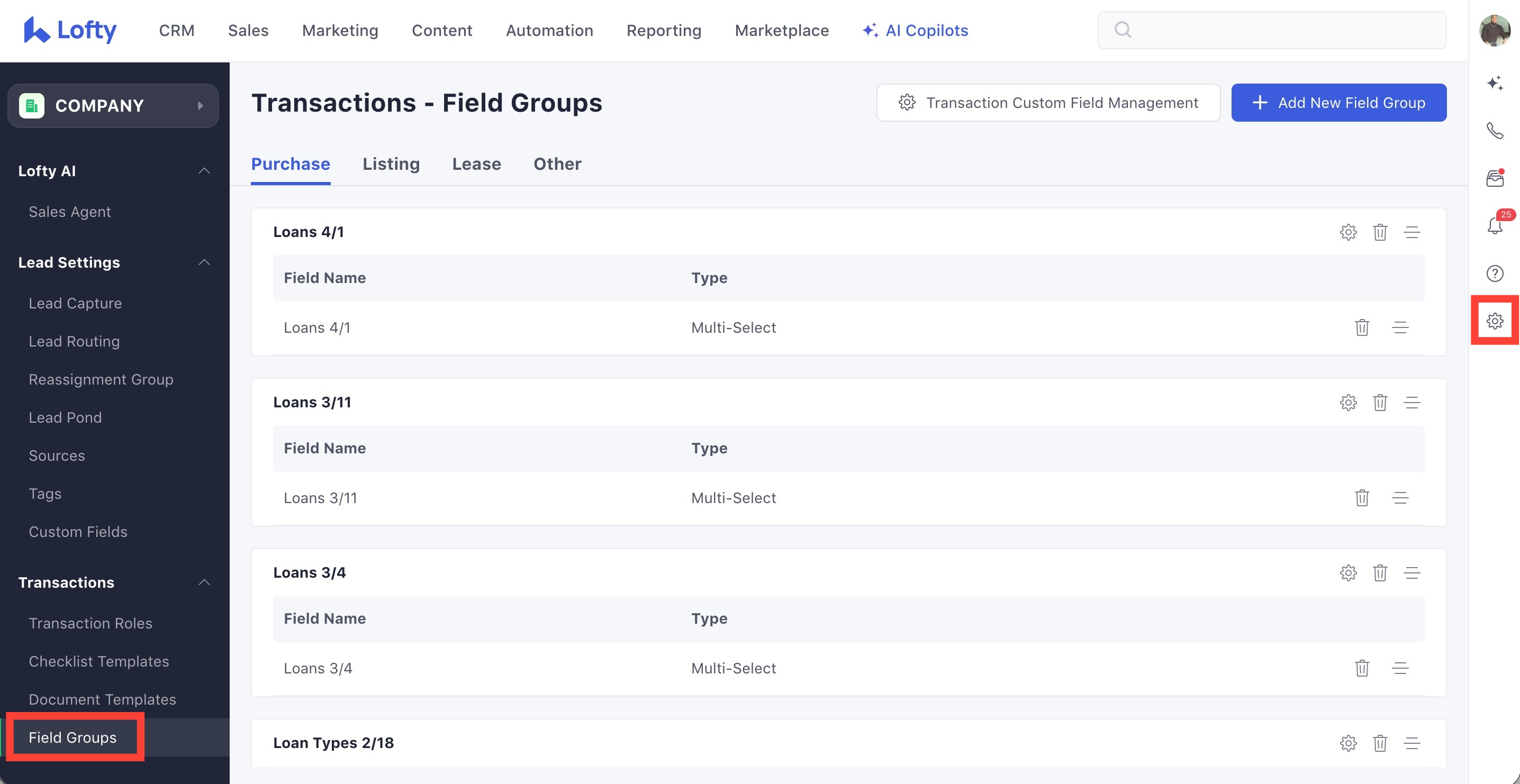The image size is (1520, 784).
Task: Open notifications bell with 25 badge
Action: (1494, 225)
